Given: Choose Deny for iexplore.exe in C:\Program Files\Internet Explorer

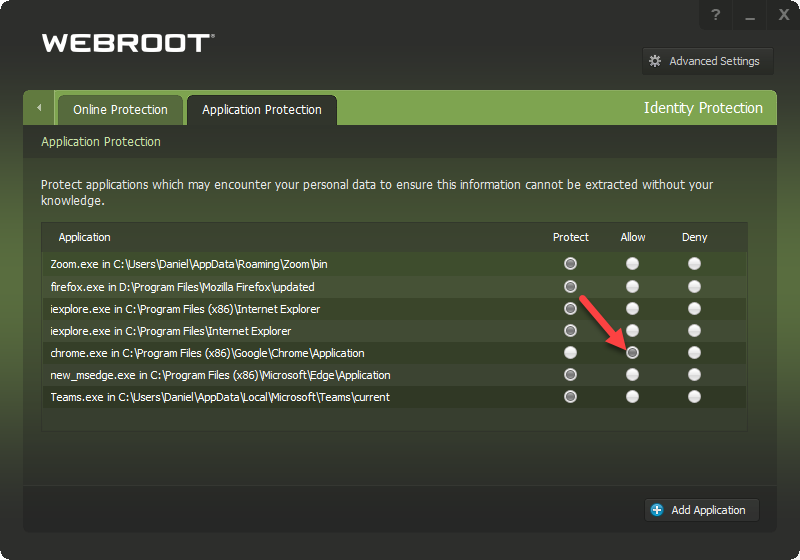Looking at the screenshot, I should [x=694, y=330].
